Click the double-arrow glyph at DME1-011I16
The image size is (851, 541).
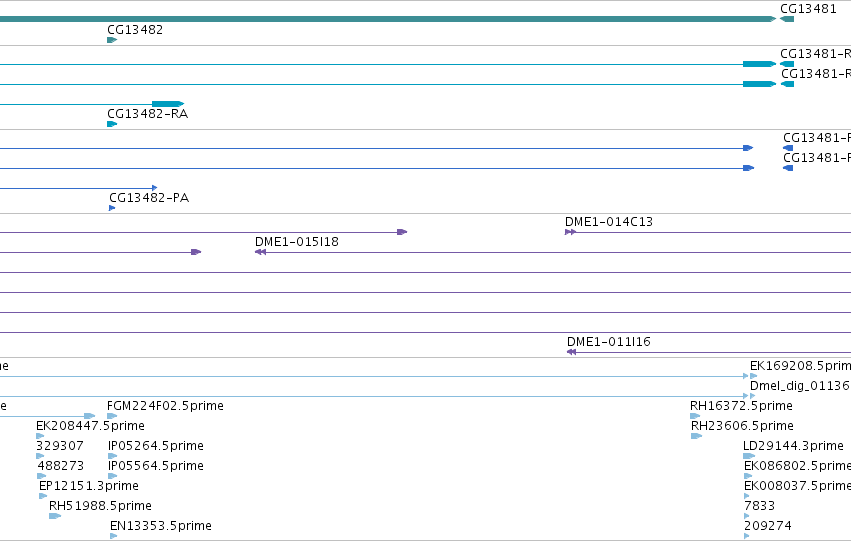pos(571,352)
